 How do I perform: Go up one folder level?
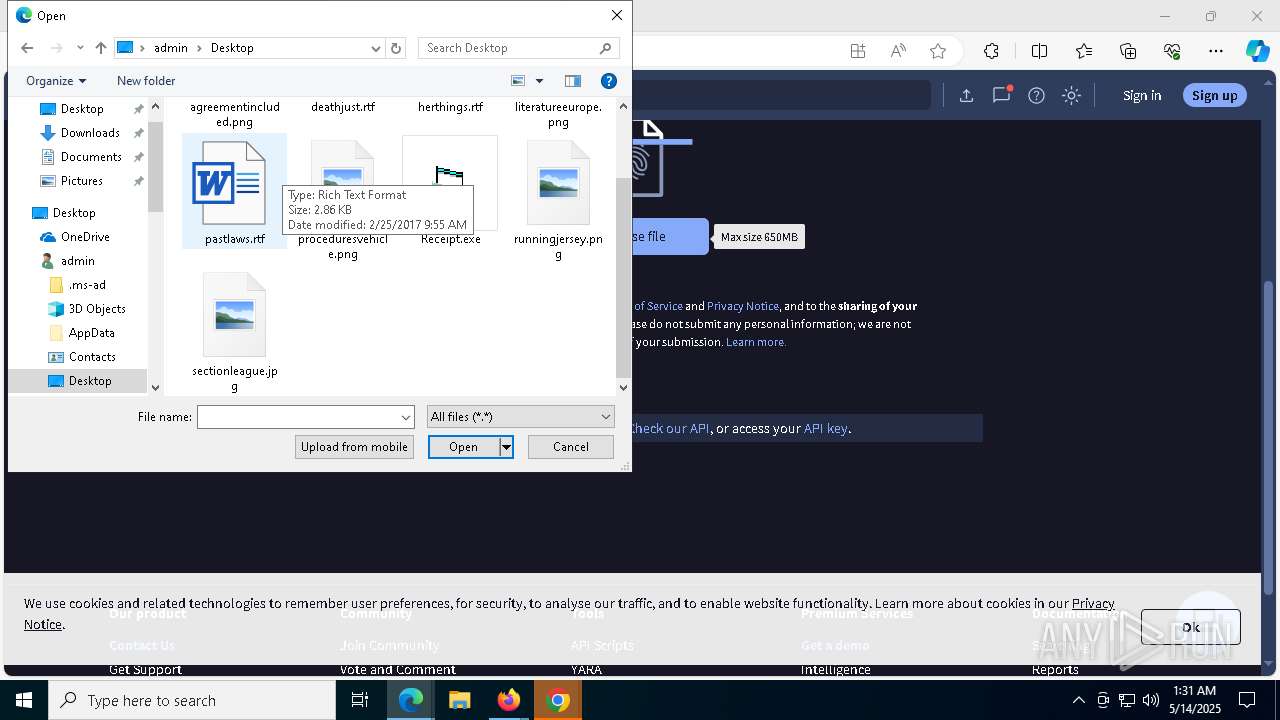point(101,48)
